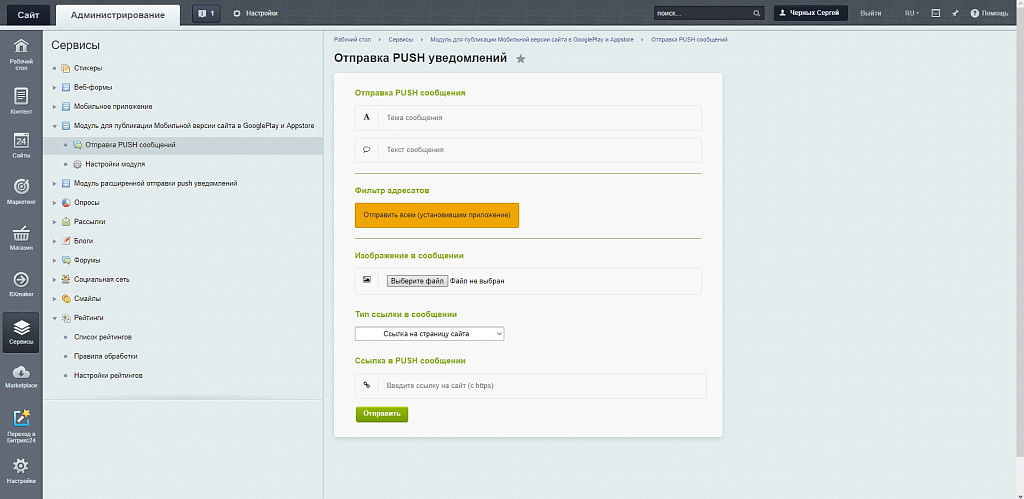Open the RU language dropdown

click(x=911, y=13)
